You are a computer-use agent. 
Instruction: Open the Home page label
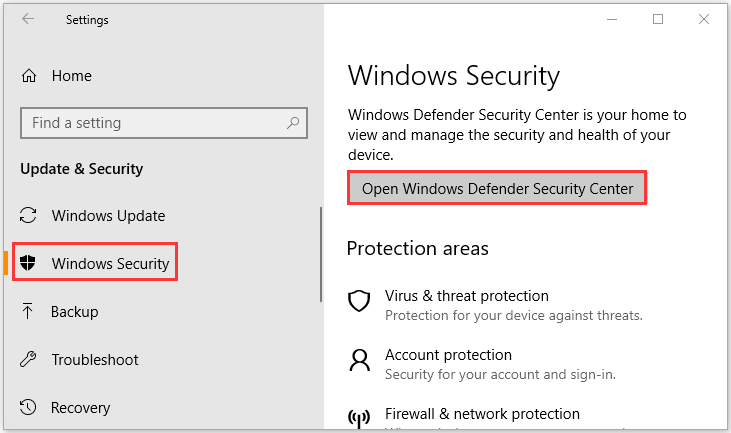click(71, 76)
